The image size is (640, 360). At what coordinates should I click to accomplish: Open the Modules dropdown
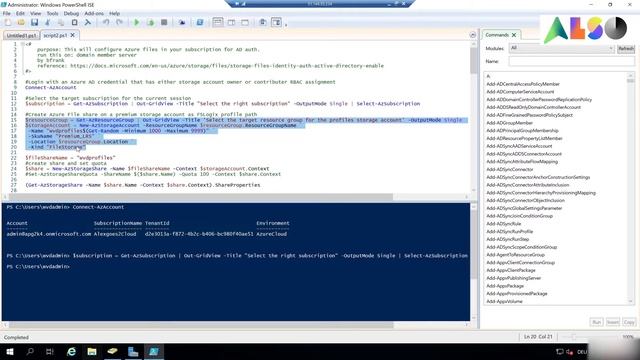tap(561, 48)
